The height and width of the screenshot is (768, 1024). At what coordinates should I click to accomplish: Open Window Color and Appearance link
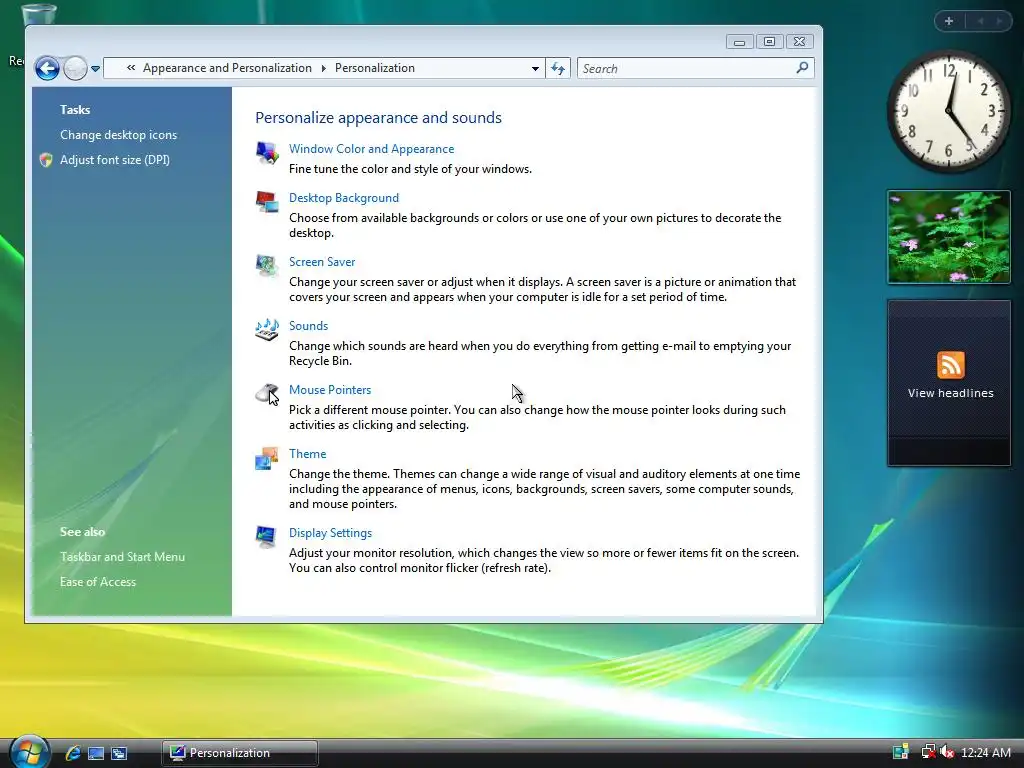click(x=372, y=149)
